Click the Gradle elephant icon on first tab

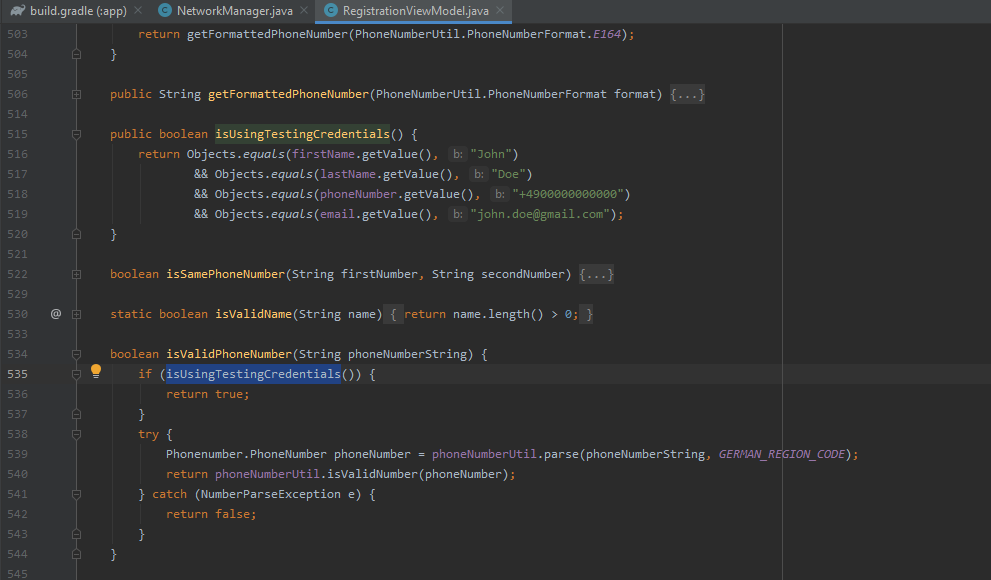point(18,11)
